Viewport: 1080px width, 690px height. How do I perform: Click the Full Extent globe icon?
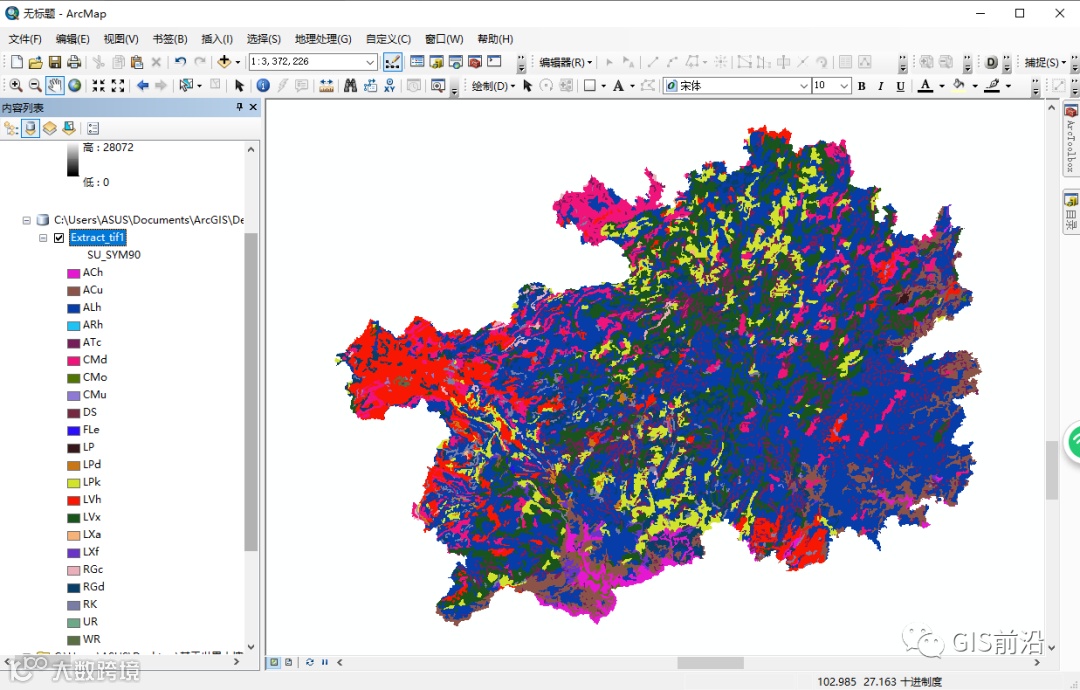[x=75, y=86]
